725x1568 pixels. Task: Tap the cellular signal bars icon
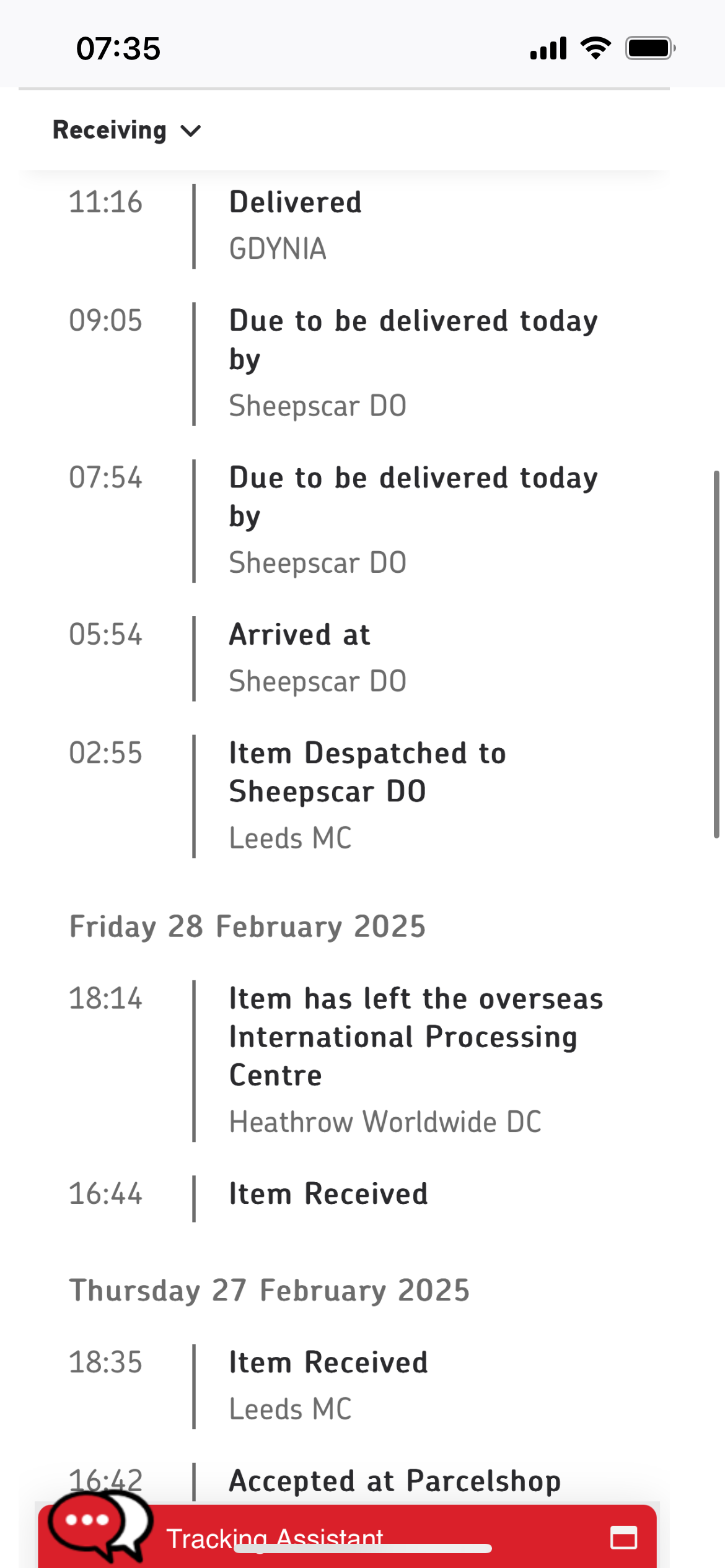548,48
